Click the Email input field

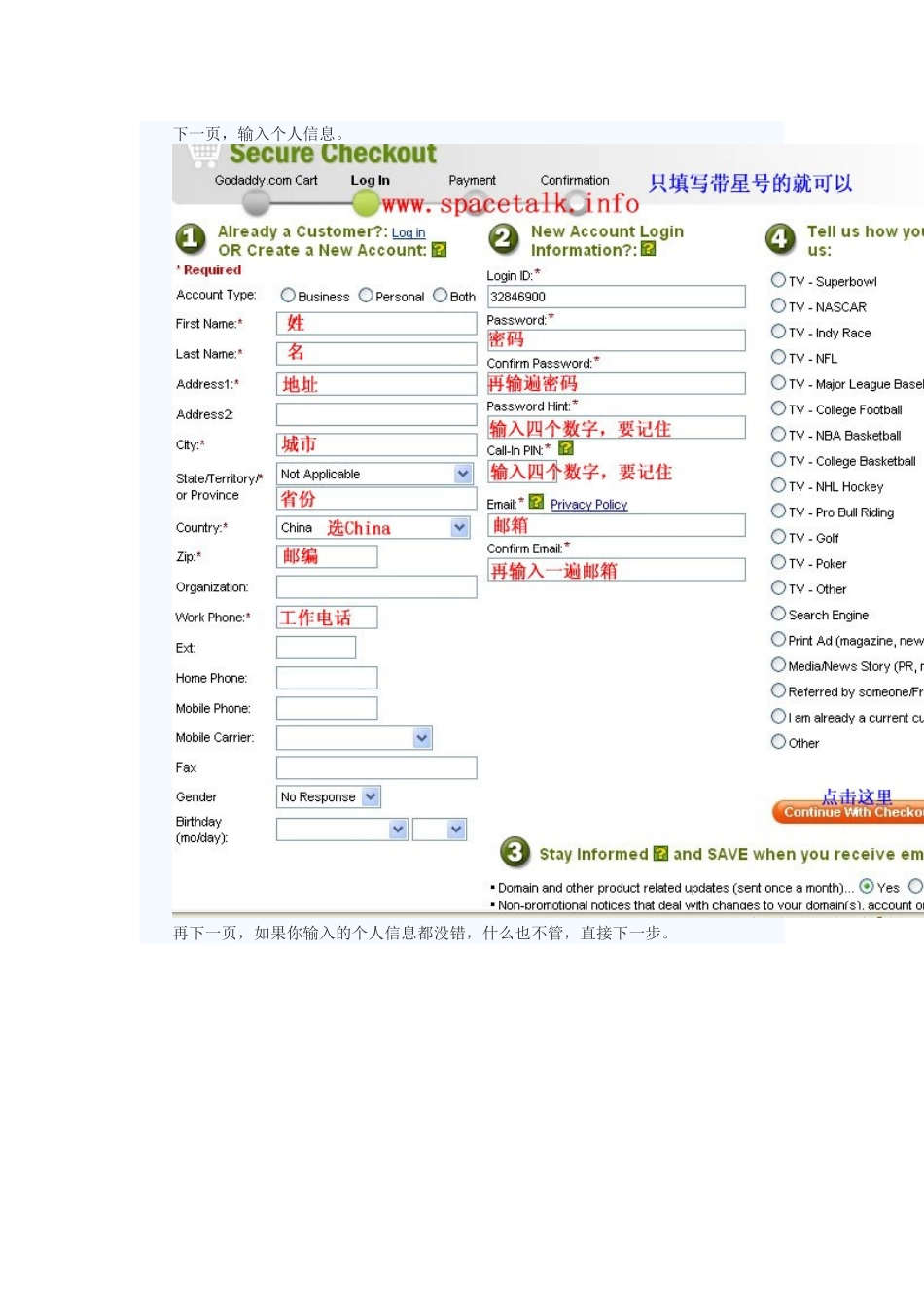[617, 525]
